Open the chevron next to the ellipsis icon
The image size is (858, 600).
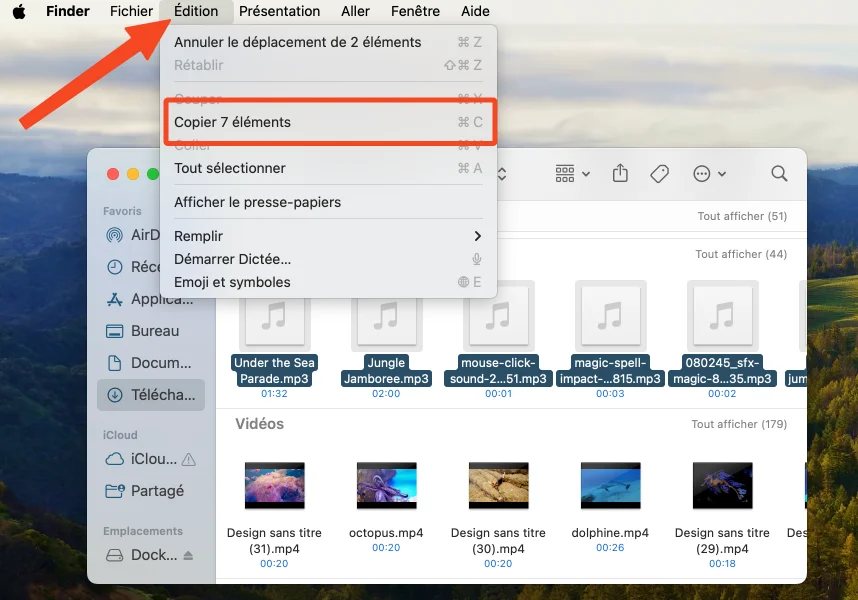pos(720,173)
